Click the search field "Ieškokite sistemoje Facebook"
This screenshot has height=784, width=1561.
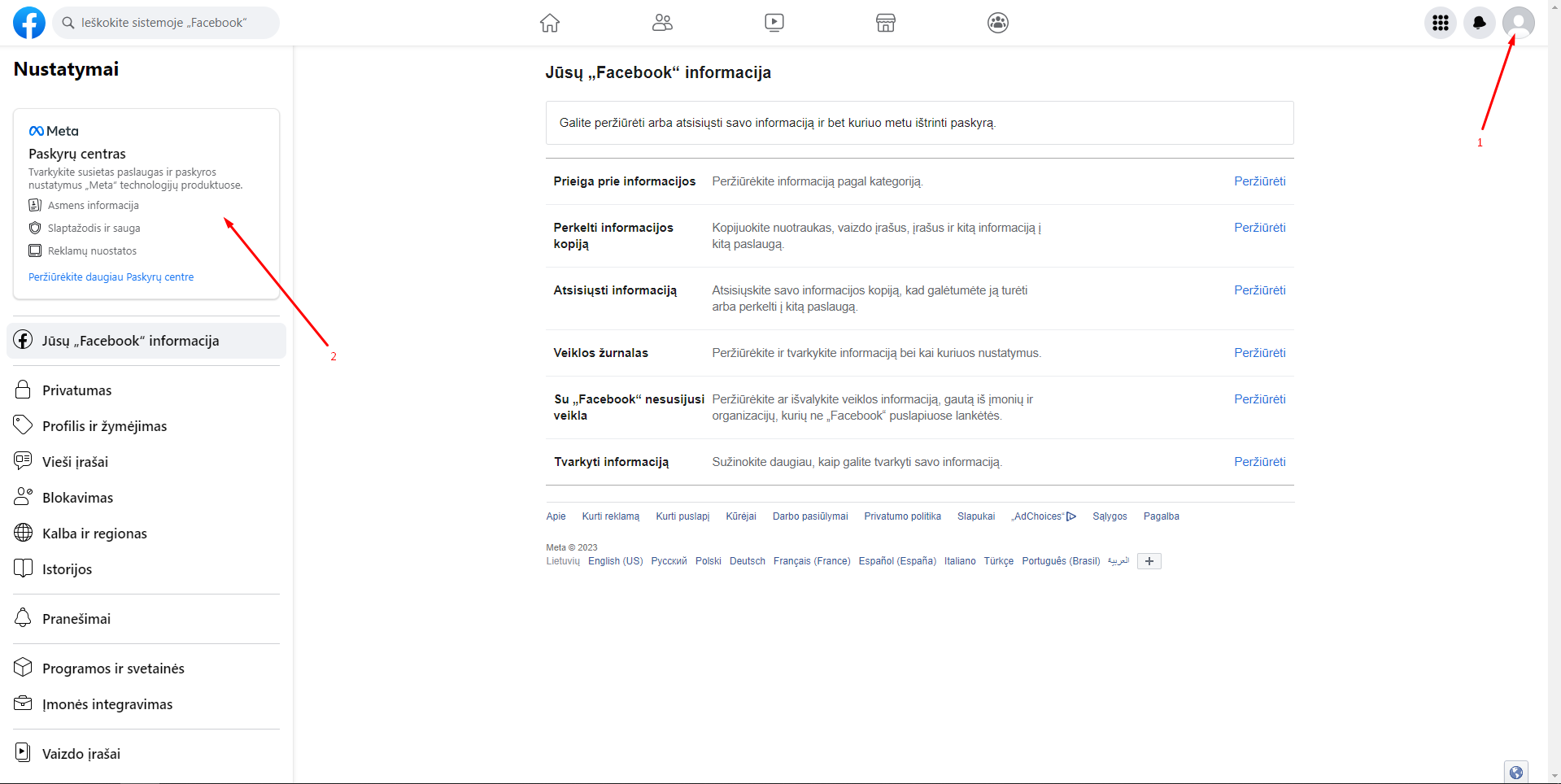(166, 23)
